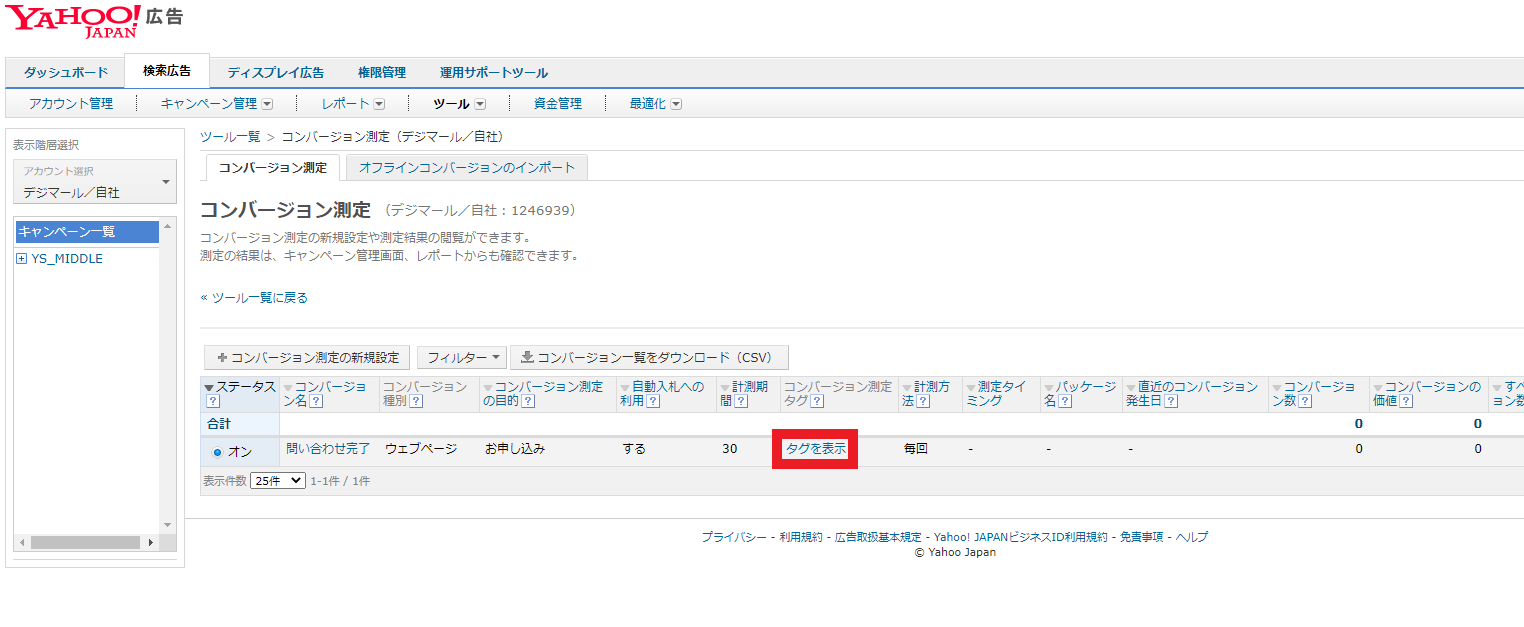Download conversion list as CSV

point(649,358)
